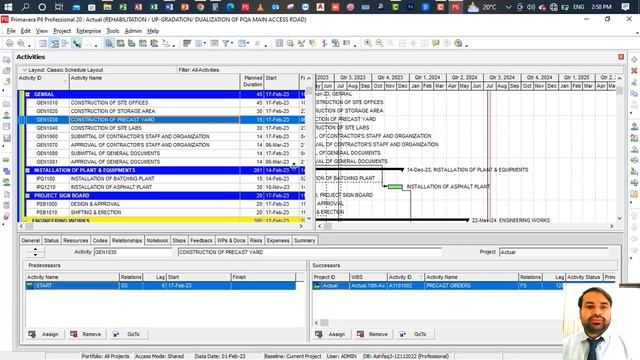Screen dimensions: 640x360
Task: Click the Excel icon in taskbar
Action: (x=154, y=7)
